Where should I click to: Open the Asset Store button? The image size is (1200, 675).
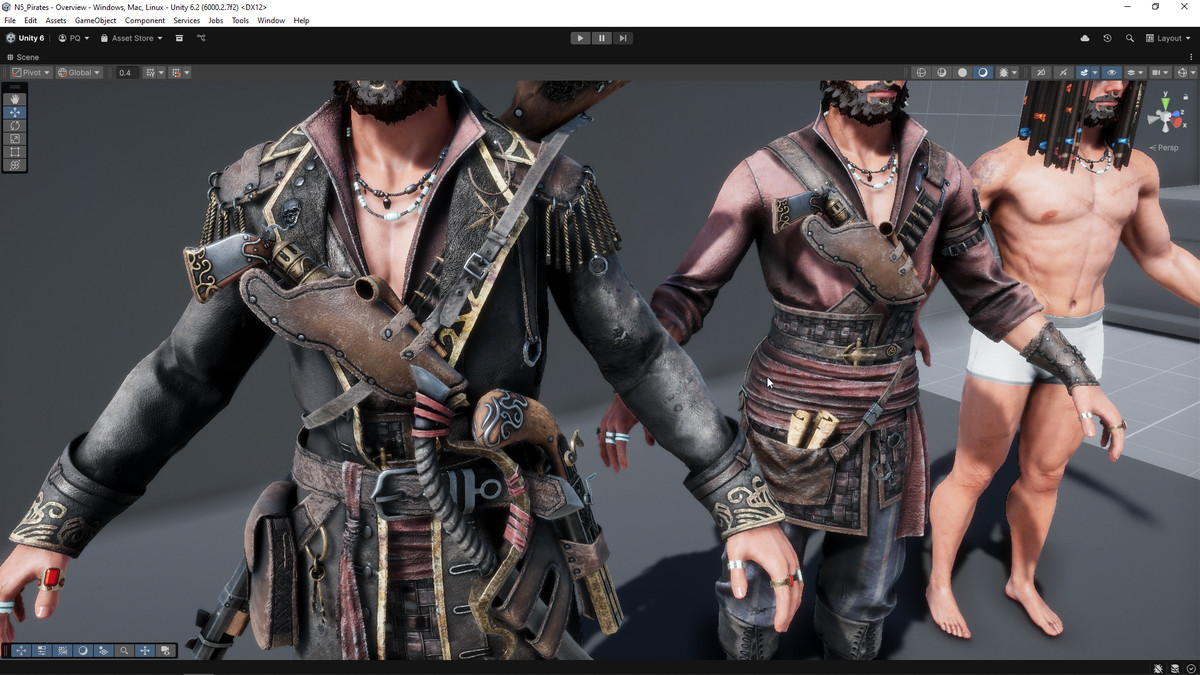click(132, 38)
